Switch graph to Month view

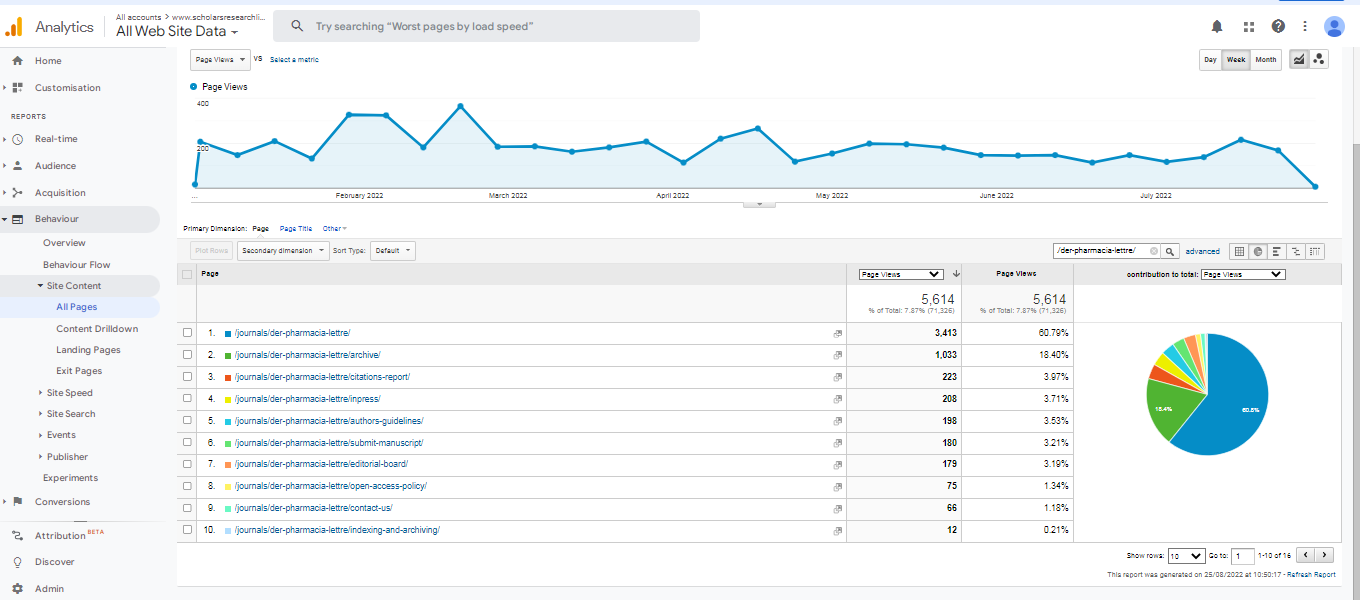click(1266, 60)
